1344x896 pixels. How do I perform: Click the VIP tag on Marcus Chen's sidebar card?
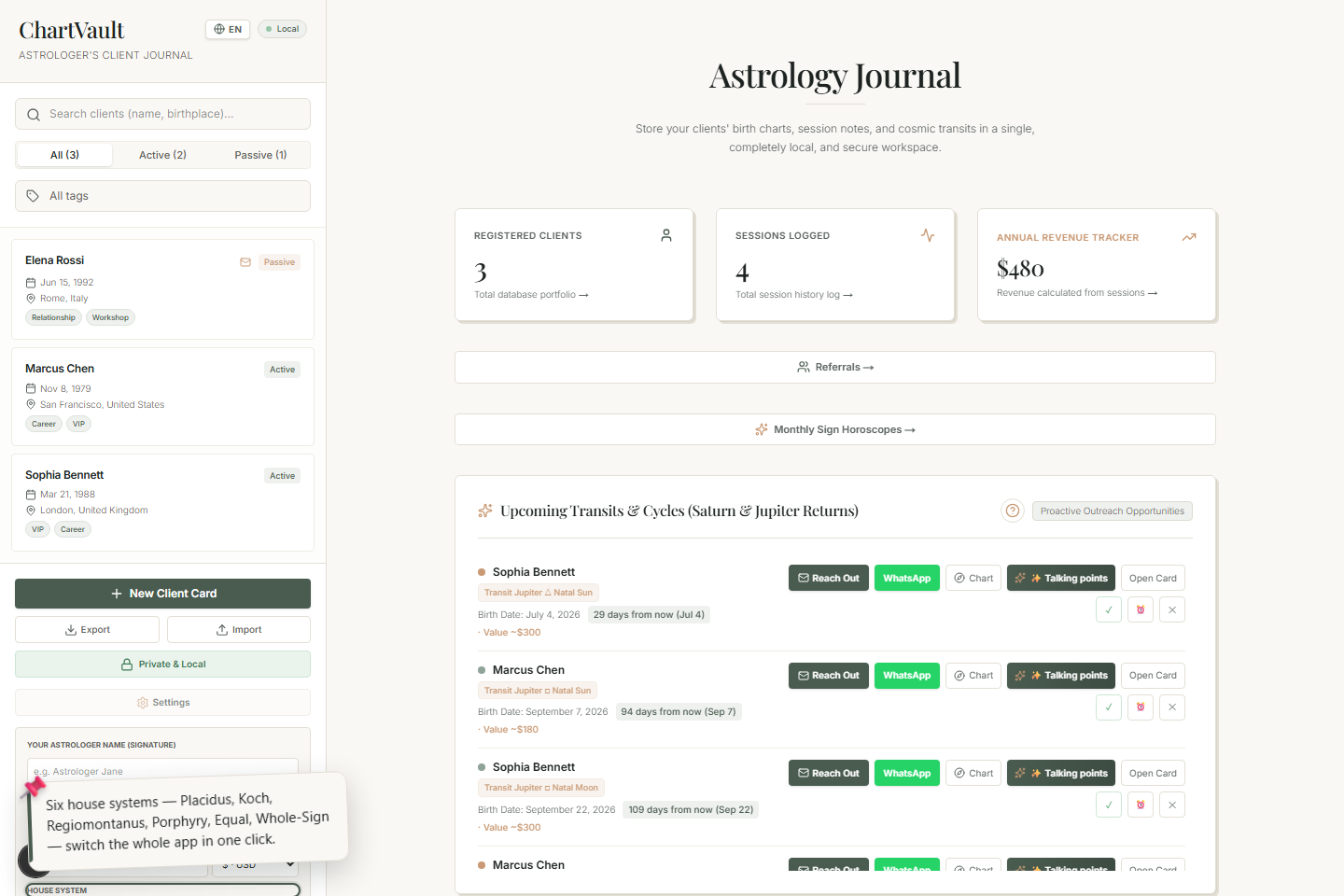pos(78,424)
